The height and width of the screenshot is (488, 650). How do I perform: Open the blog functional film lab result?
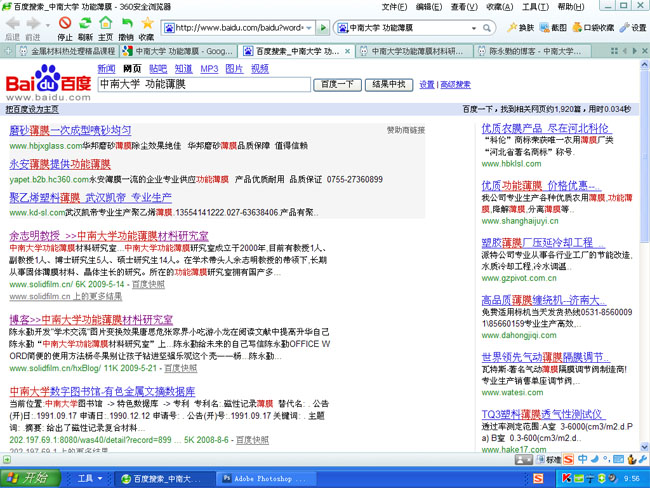(x=91, y=320)
